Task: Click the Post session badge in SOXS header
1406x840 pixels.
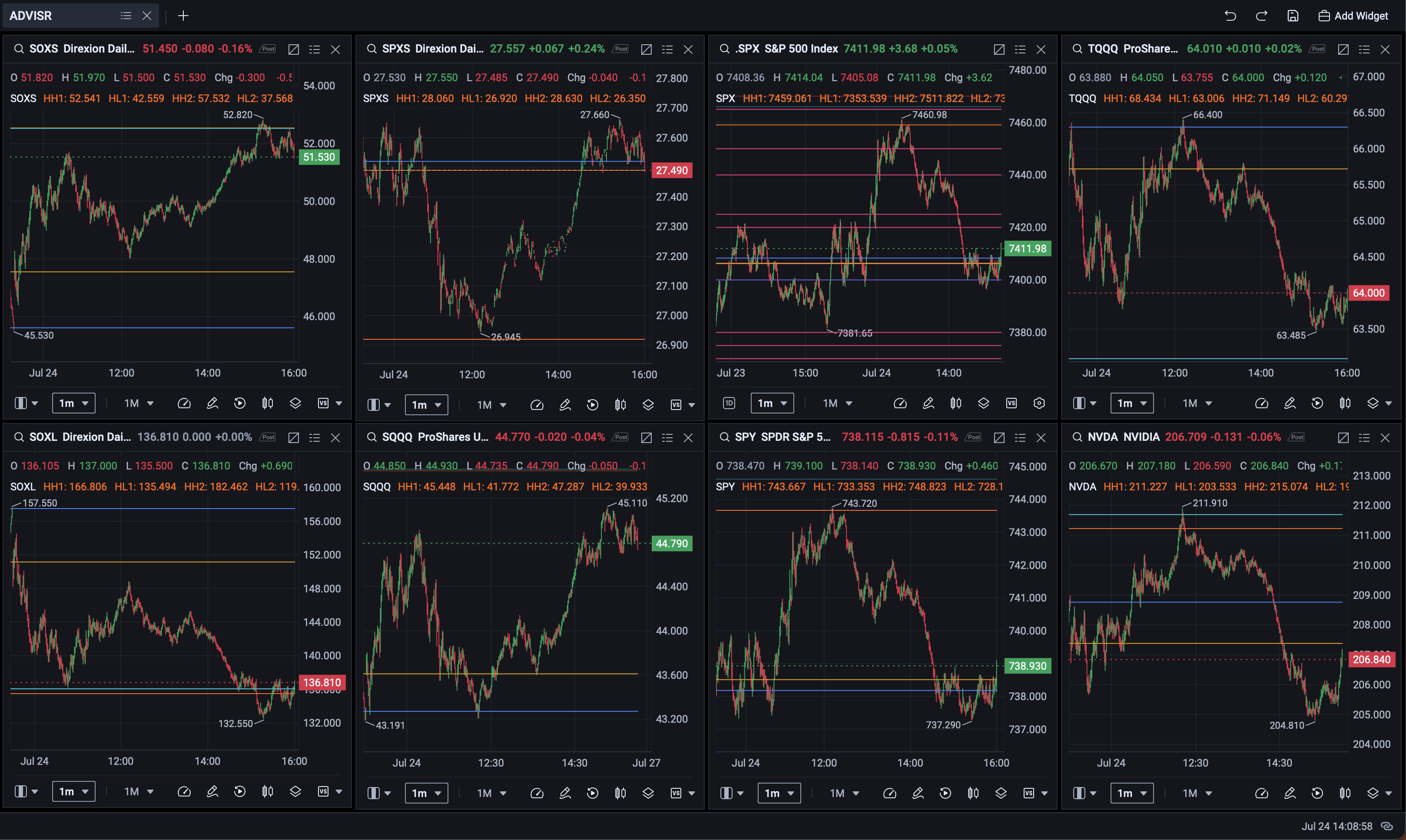Action: click(268, 49)
